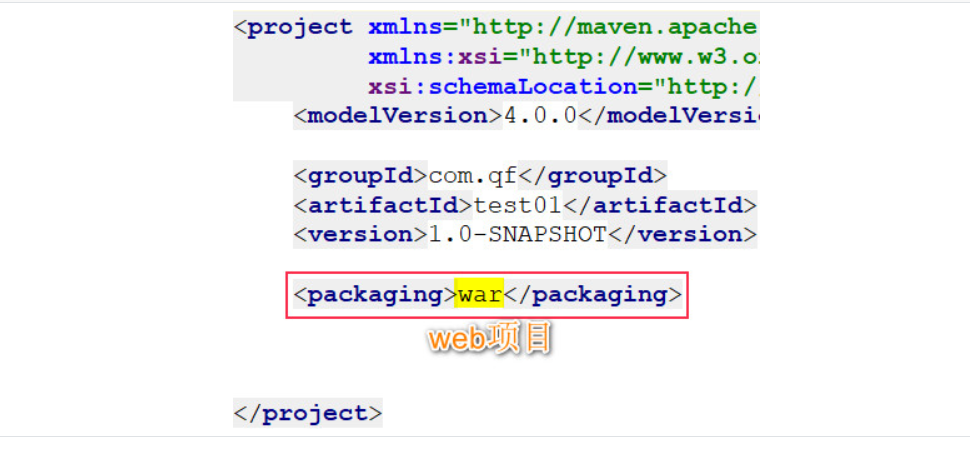Click the orange web项目 annotation

[x=490, y=339]
